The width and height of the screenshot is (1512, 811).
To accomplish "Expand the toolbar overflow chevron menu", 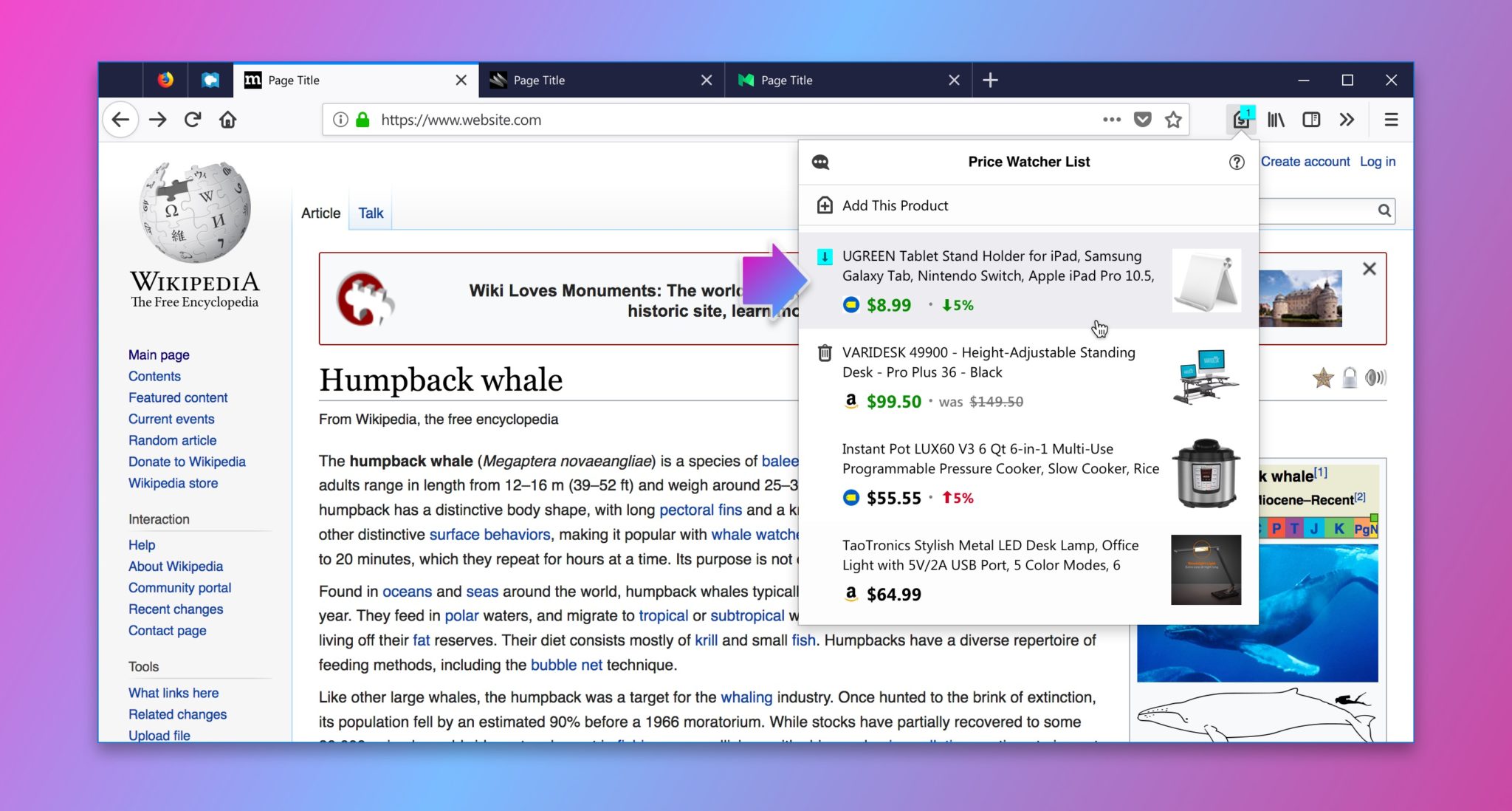I will click(x=1347, y=120).
